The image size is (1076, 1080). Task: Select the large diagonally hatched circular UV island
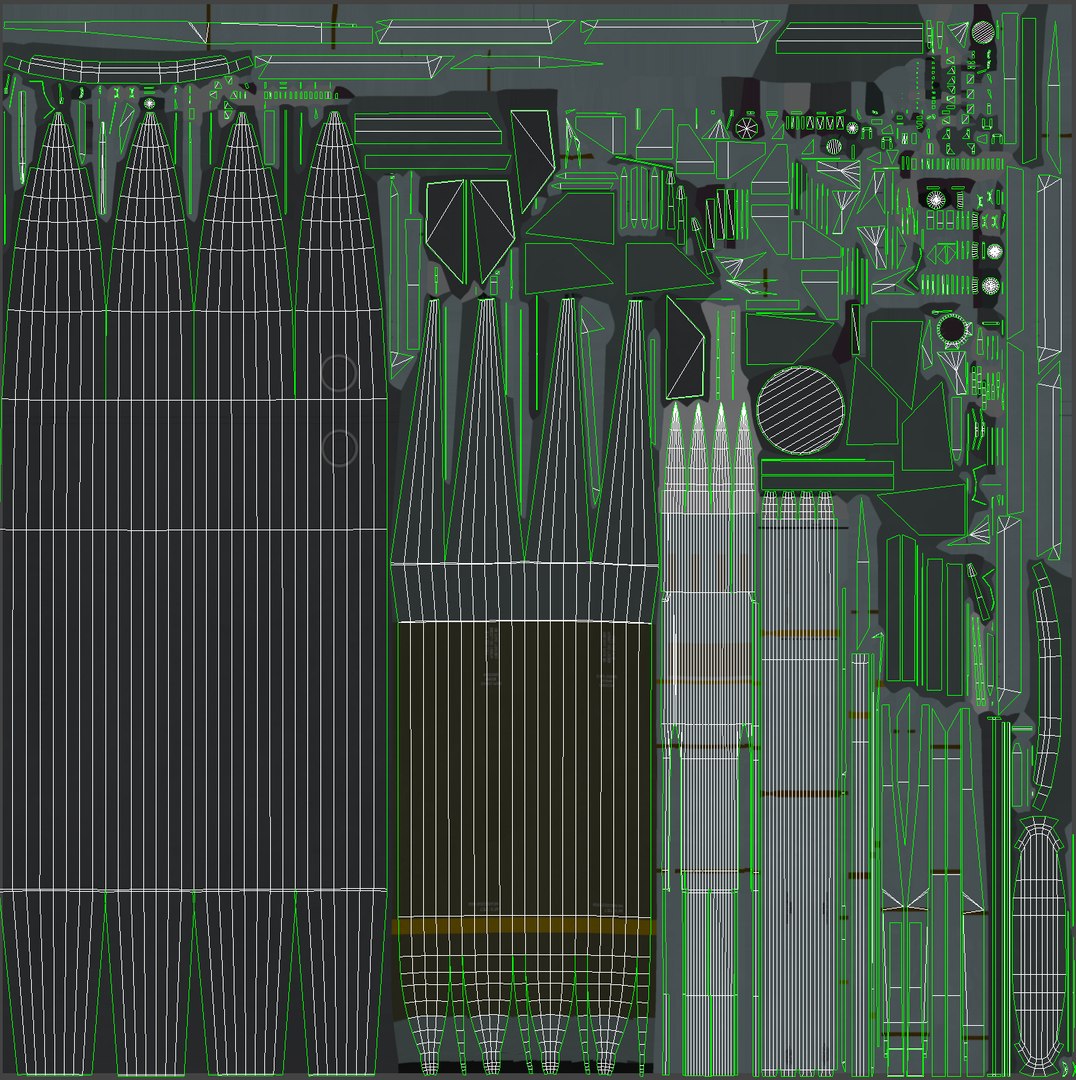[x=800, y=410]
